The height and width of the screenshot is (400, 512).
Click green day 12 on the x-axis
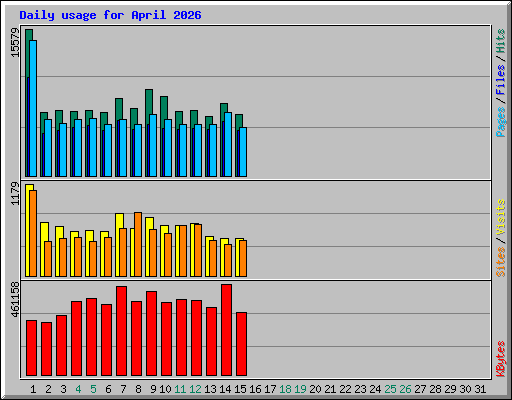pos(195,389)
